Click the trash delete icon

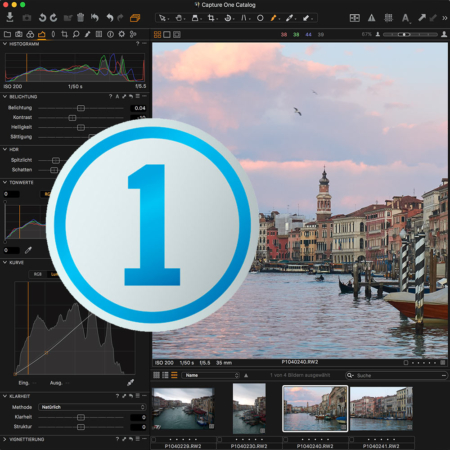coord(80,17)
